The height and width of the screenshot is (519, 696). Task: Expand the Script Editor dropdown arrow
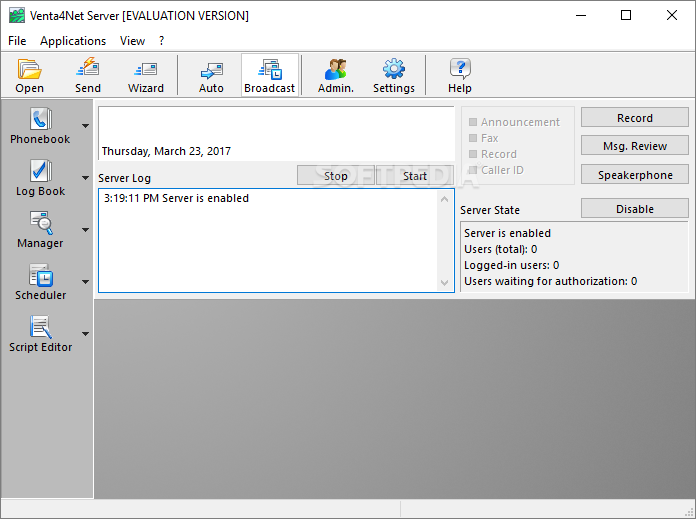[86, 334]
